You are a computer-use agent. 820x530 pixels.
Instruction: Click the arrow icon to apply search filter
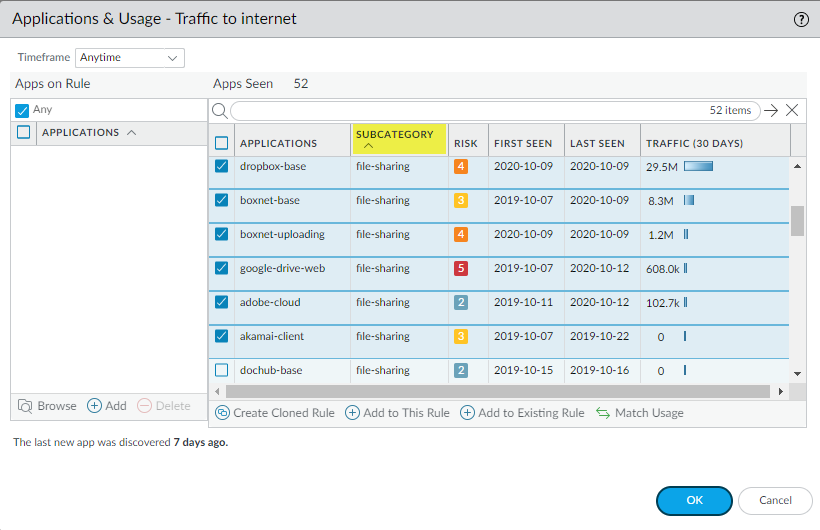771,111
